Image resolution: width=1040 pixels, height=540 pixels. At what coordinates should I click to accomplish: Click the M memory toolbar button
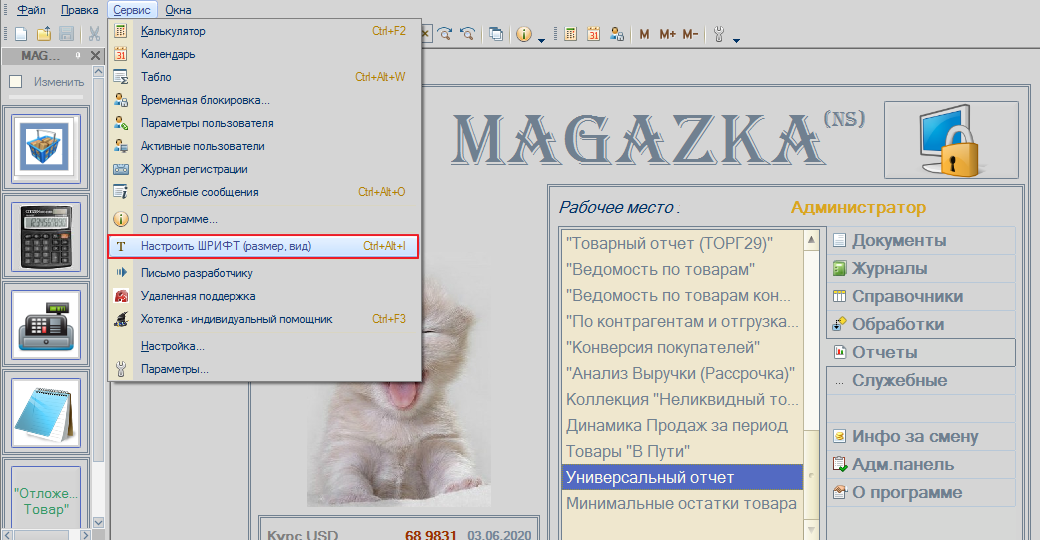point(644,34)
